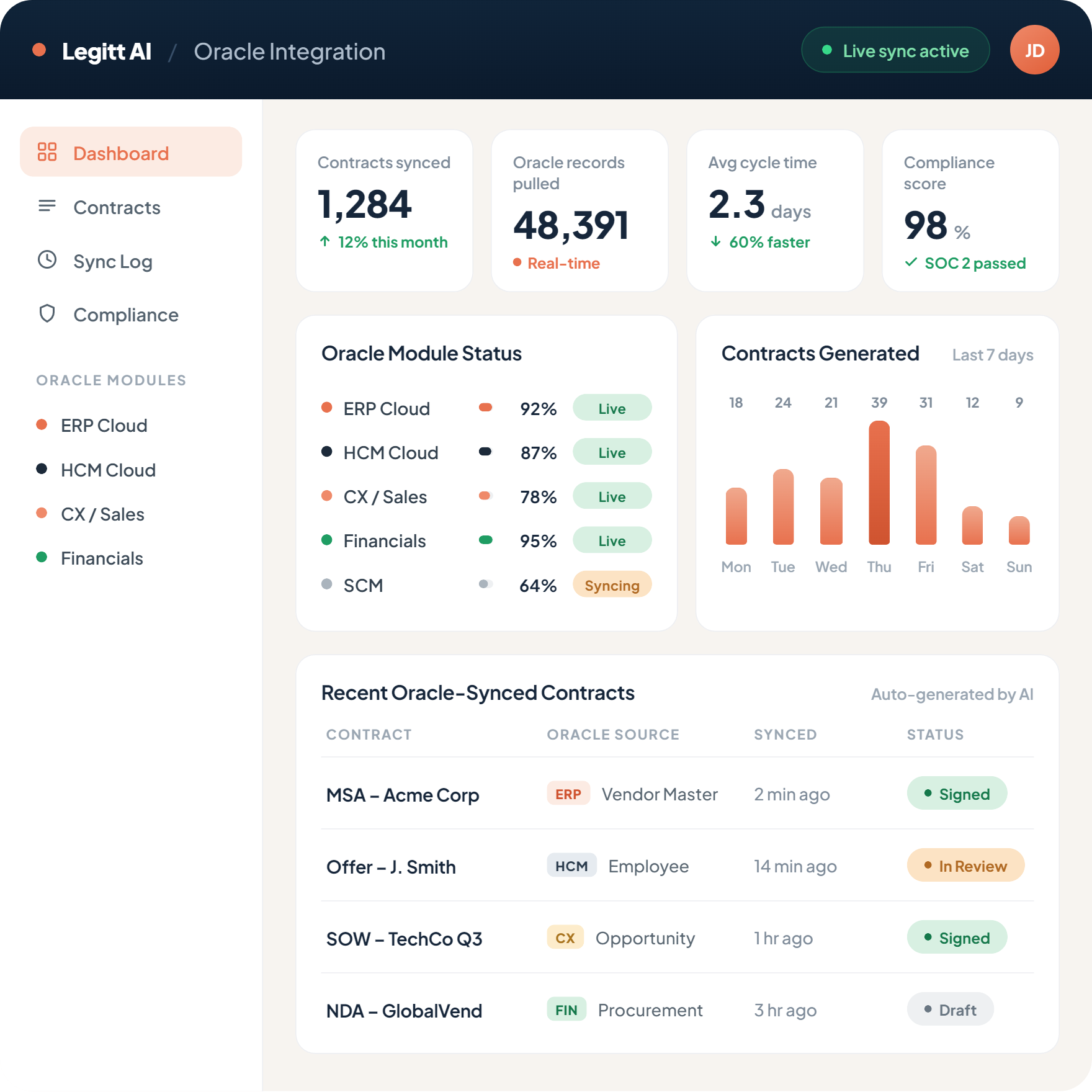
Task: Click the CX / Sales dot in sidebar
Action: (x=42, y=513)
